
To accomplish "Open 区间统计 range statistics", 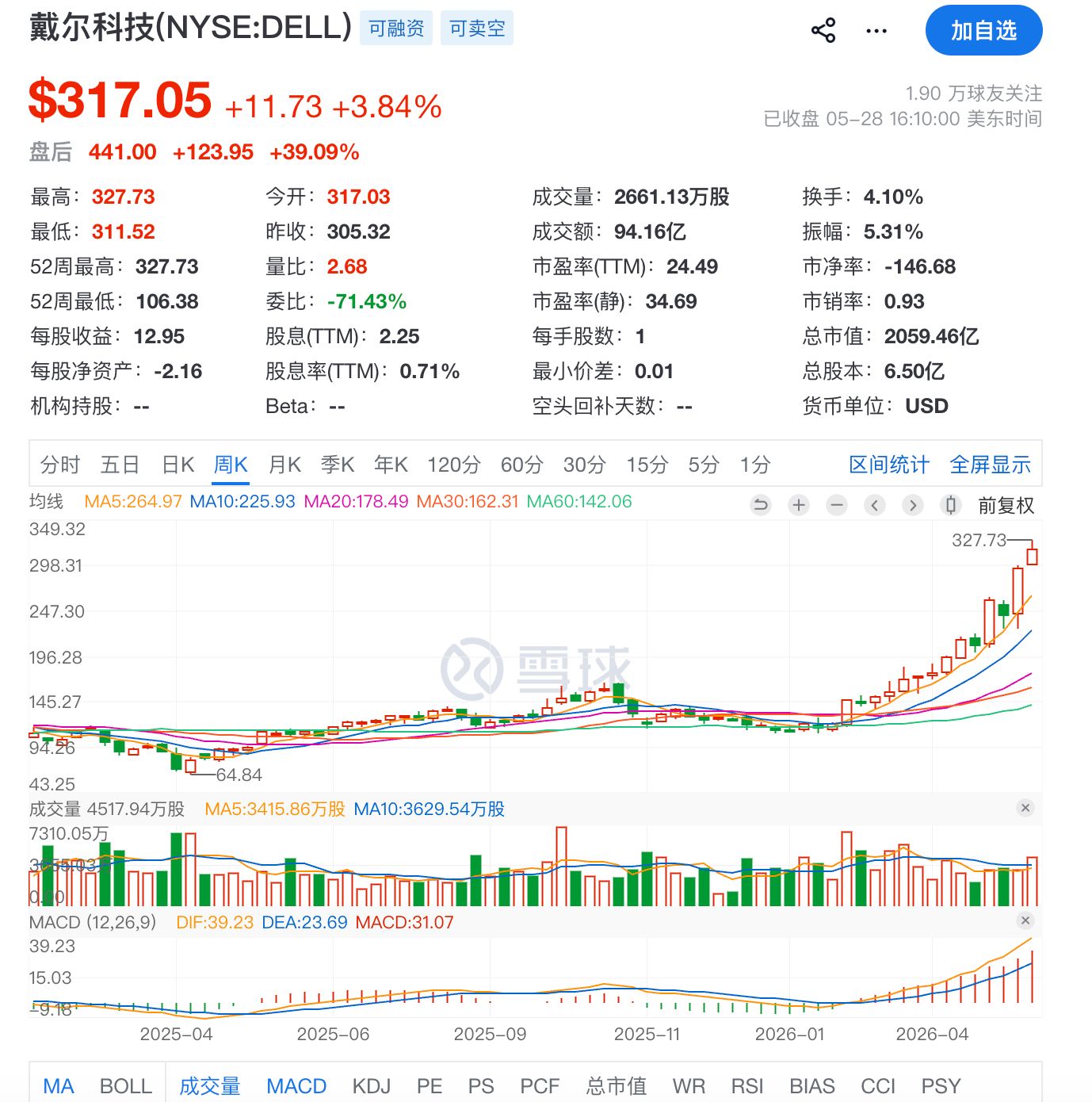I will click(x=889, y=465).
